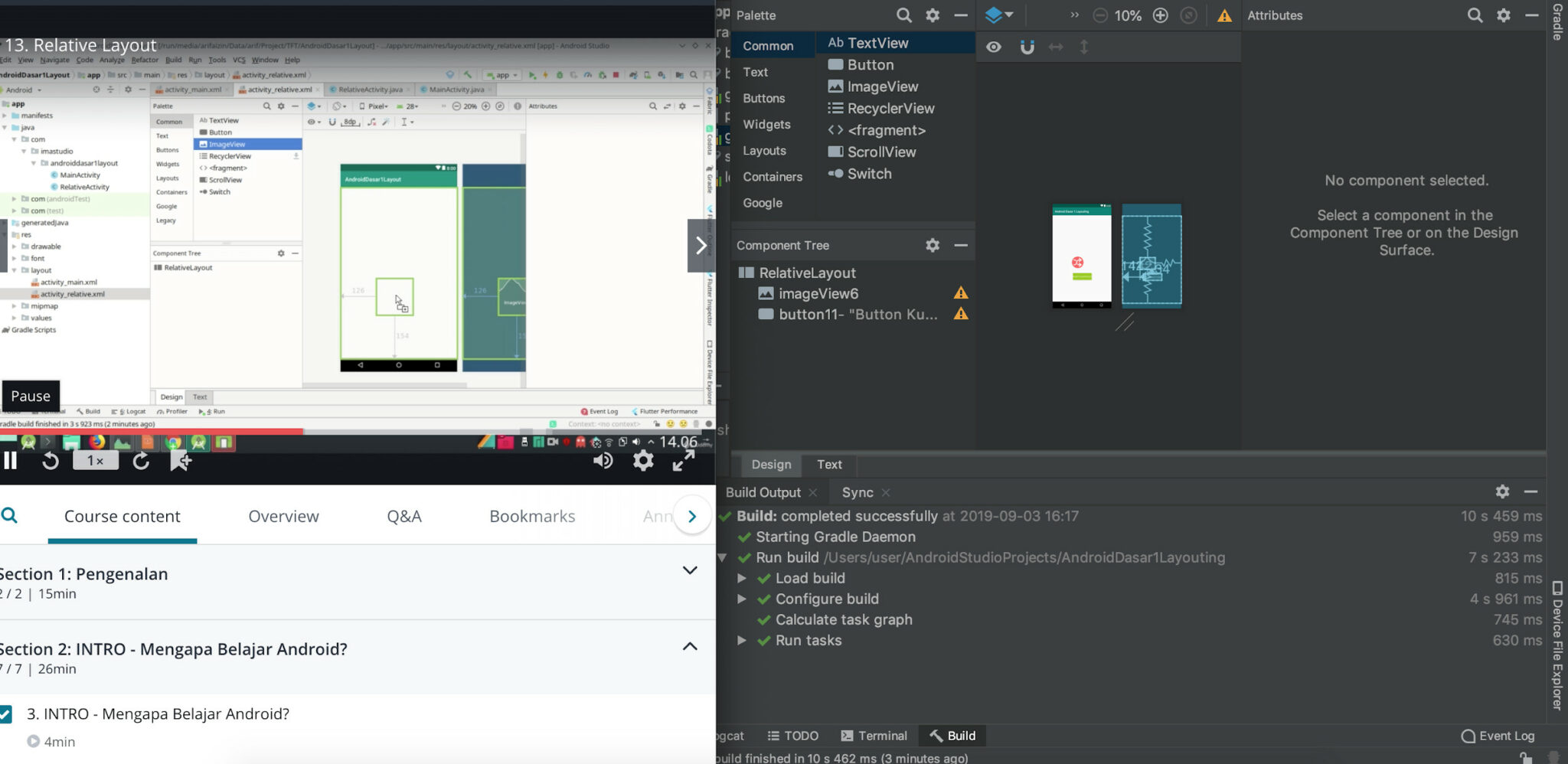Open the Overview tab
Image resolution: width=1568 pixels, height=764 pixels.
pyautogui.click(x=283, y=517)
